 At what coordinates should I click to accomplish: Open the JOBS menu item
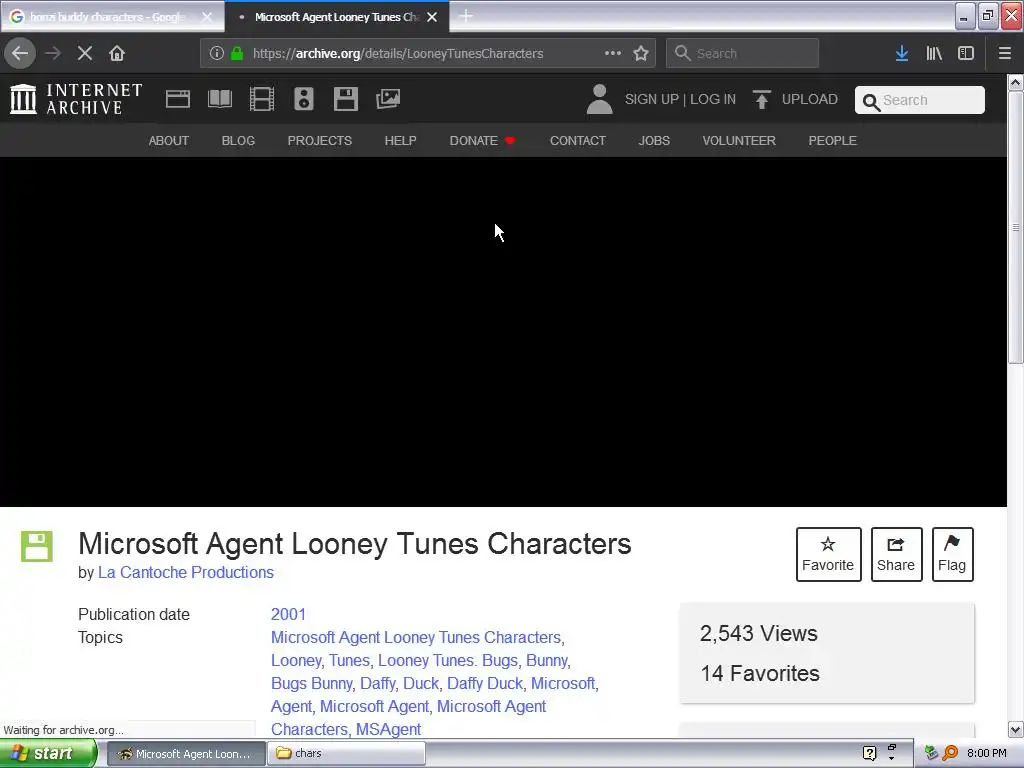tap(654, 140)
